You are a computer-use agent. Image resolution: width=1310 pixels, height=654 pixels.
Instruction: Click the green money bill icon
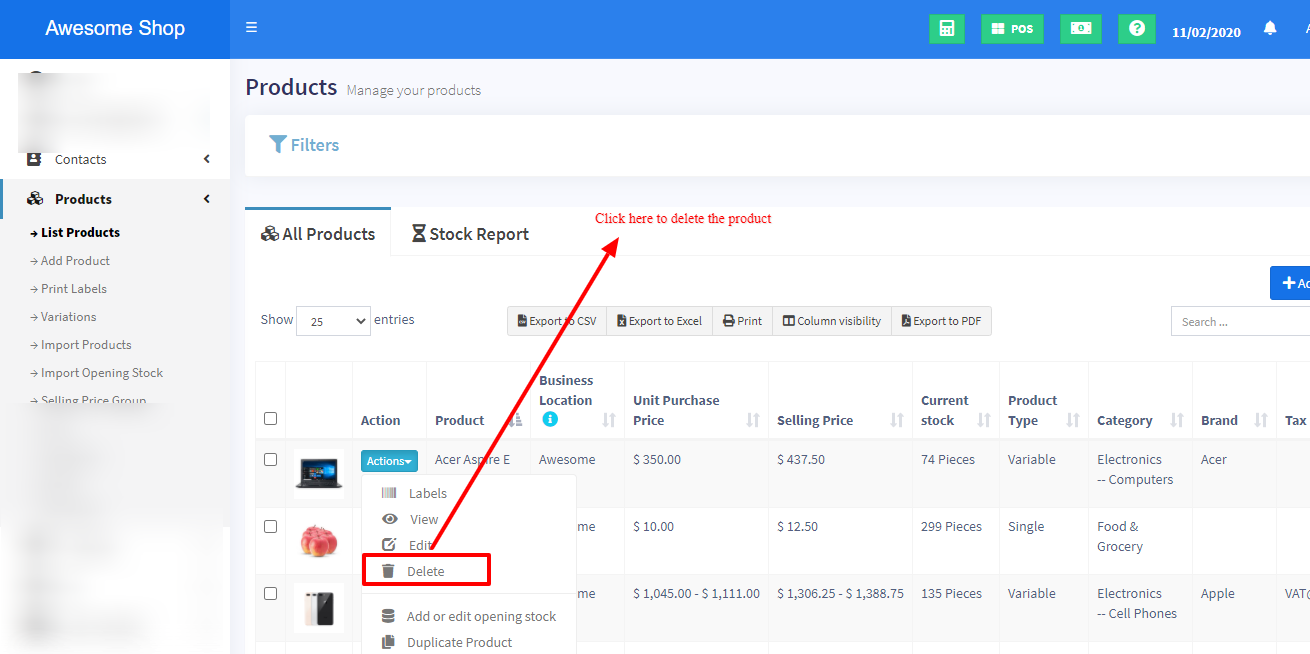pos(1080,29)
